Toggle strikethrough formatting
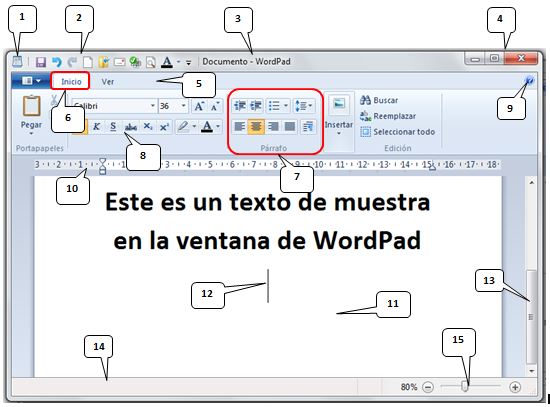Screen dimensions: 550x407 click(131, 127)
